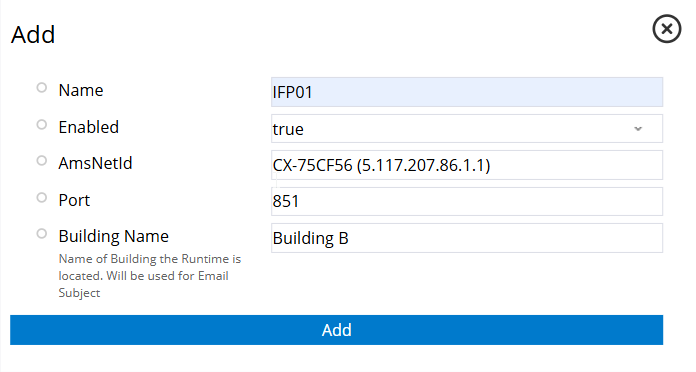Click the Building Name field with Building B
The image size is (696, 372).
pyautogui.click(x=467, y=238)
